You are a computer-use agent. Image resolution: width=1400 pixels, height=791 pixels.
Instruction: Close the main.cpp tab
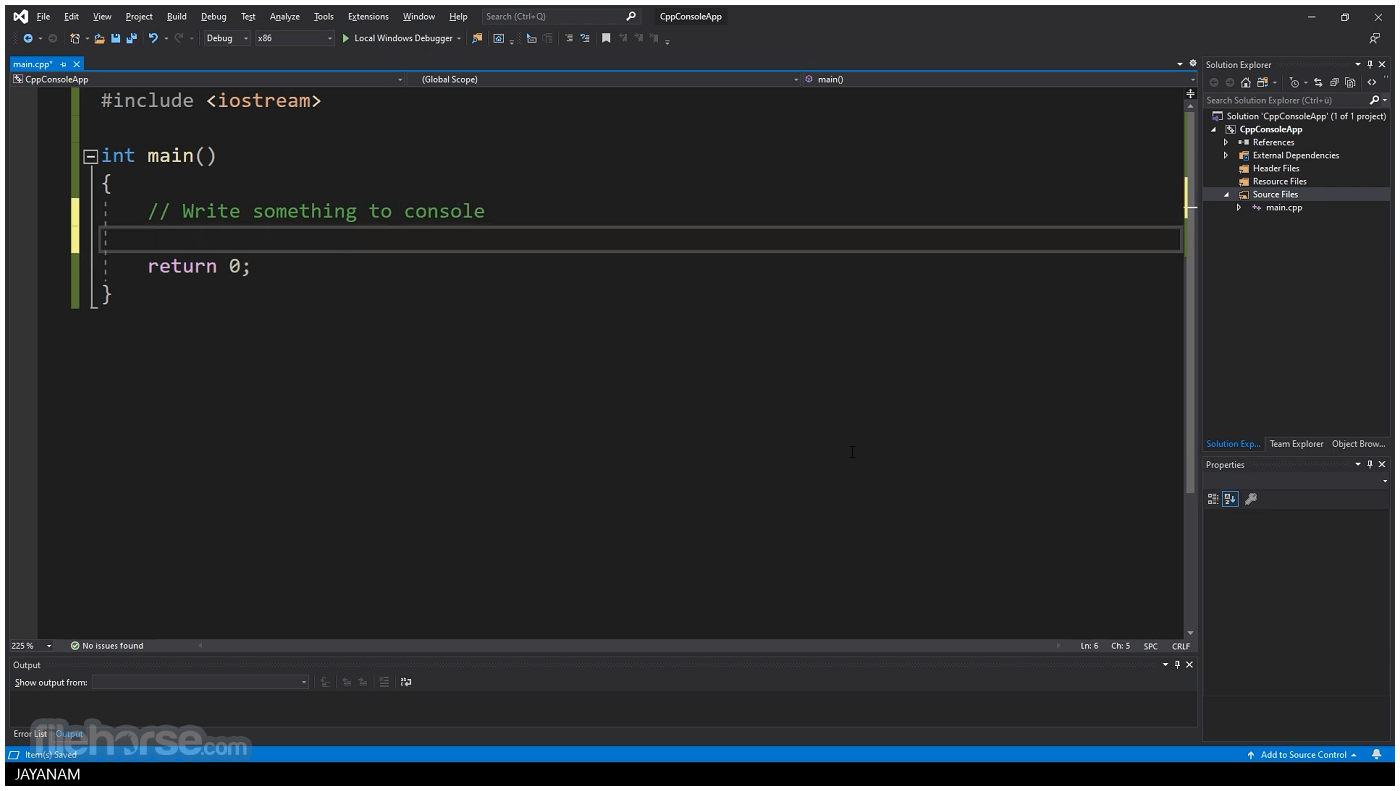pyautogui.click(x=77, y=64)
